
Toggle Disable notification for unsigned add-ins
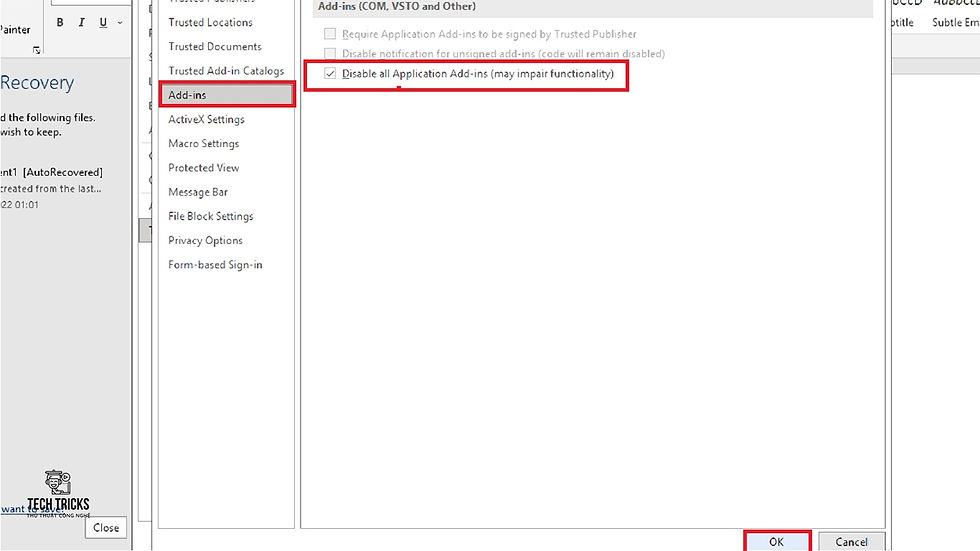coord(330,54)
